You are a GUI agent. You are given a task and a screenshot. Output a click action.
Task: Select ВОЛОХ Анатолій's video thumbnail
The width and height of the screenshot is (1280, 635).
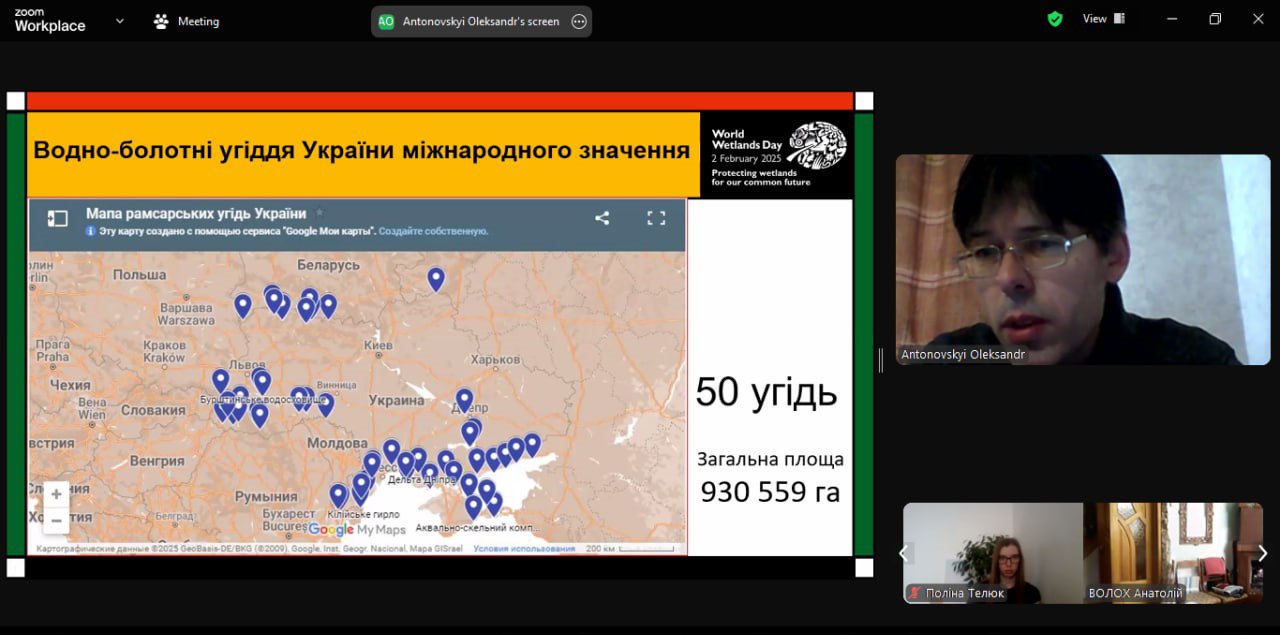(x=1173, y=552)
